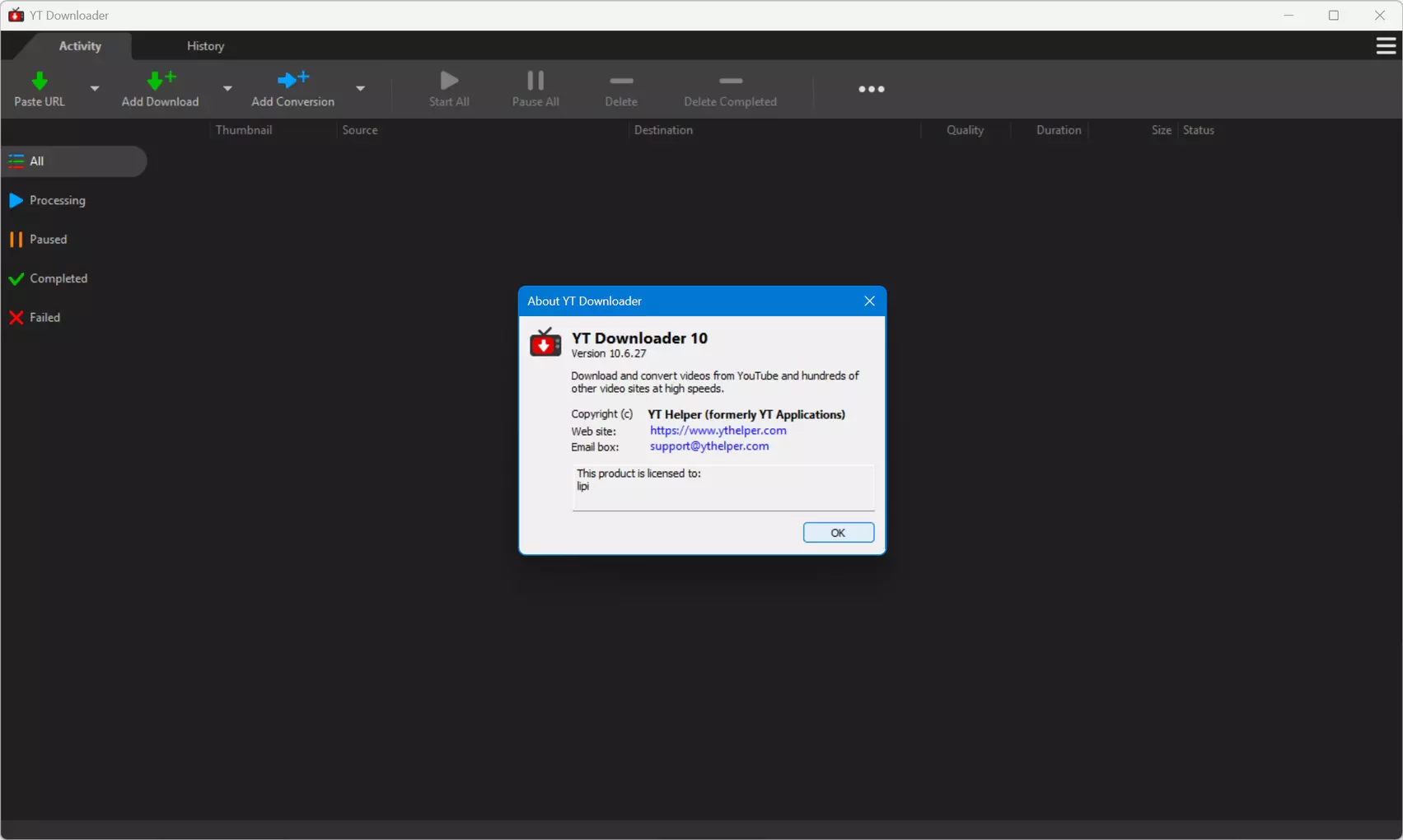The width and height of the screenshot is (1403, 840).
Task: Click the Paste URL green arrow icon
Action: pos(39,81)
